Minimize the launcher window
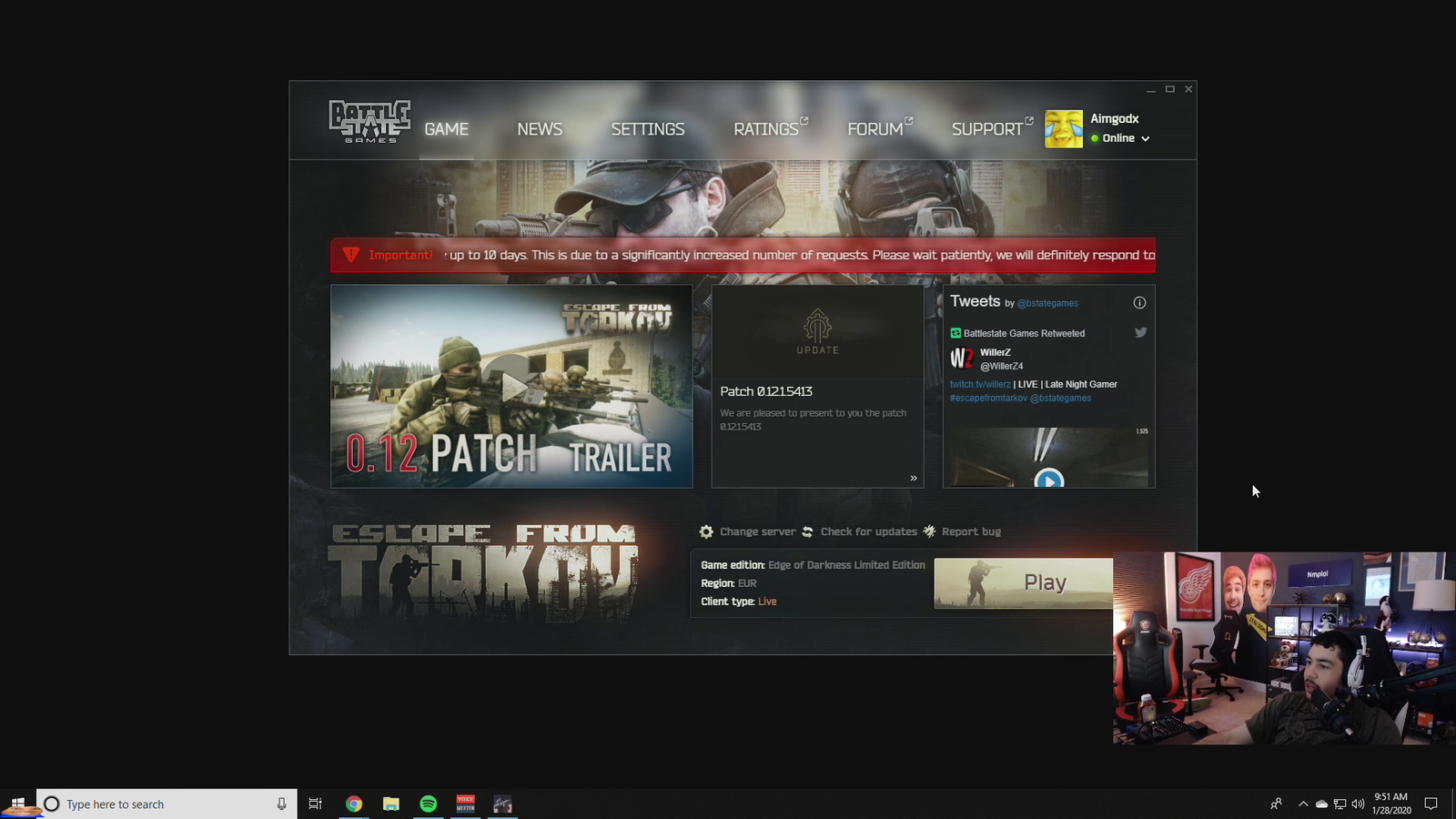Image resolution: width=1456 pixels, height=819 pixels. pyautogui.click(x=1151, y=89)
